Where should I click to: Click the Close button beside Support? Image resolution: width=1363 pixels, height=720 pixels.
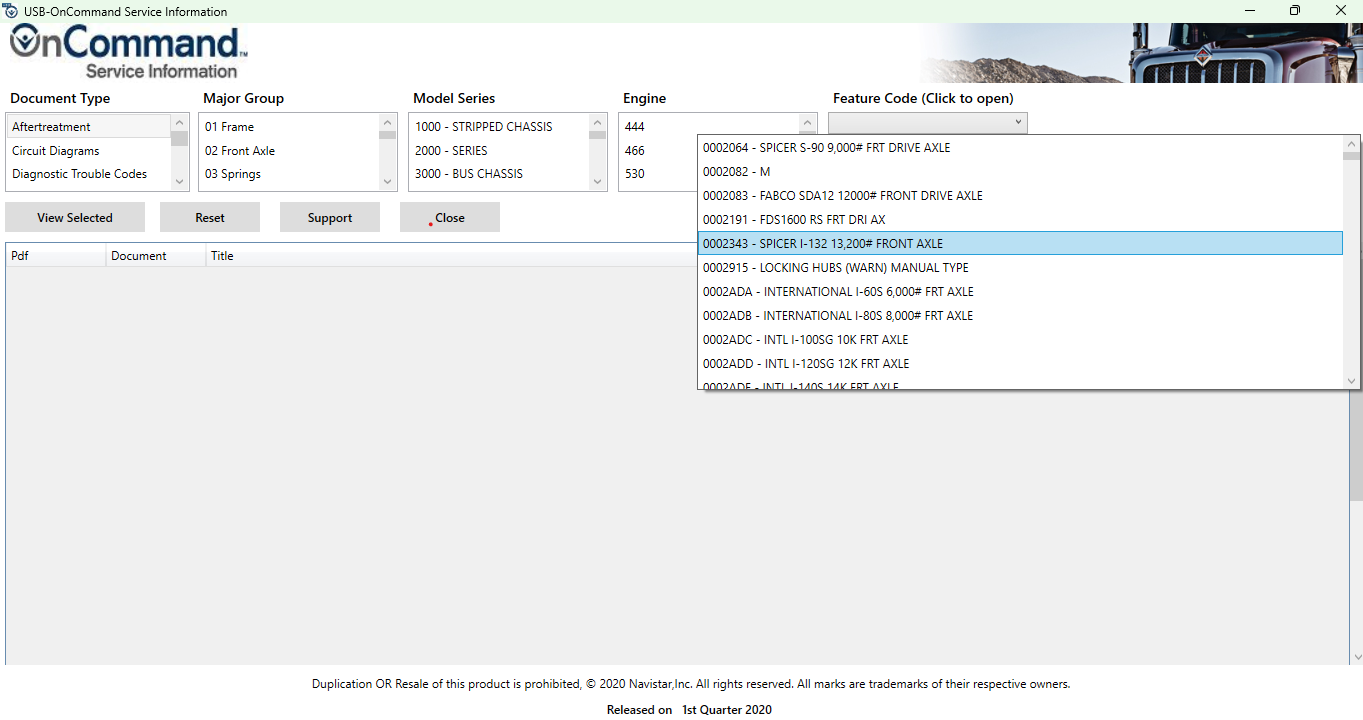point(450,217)
